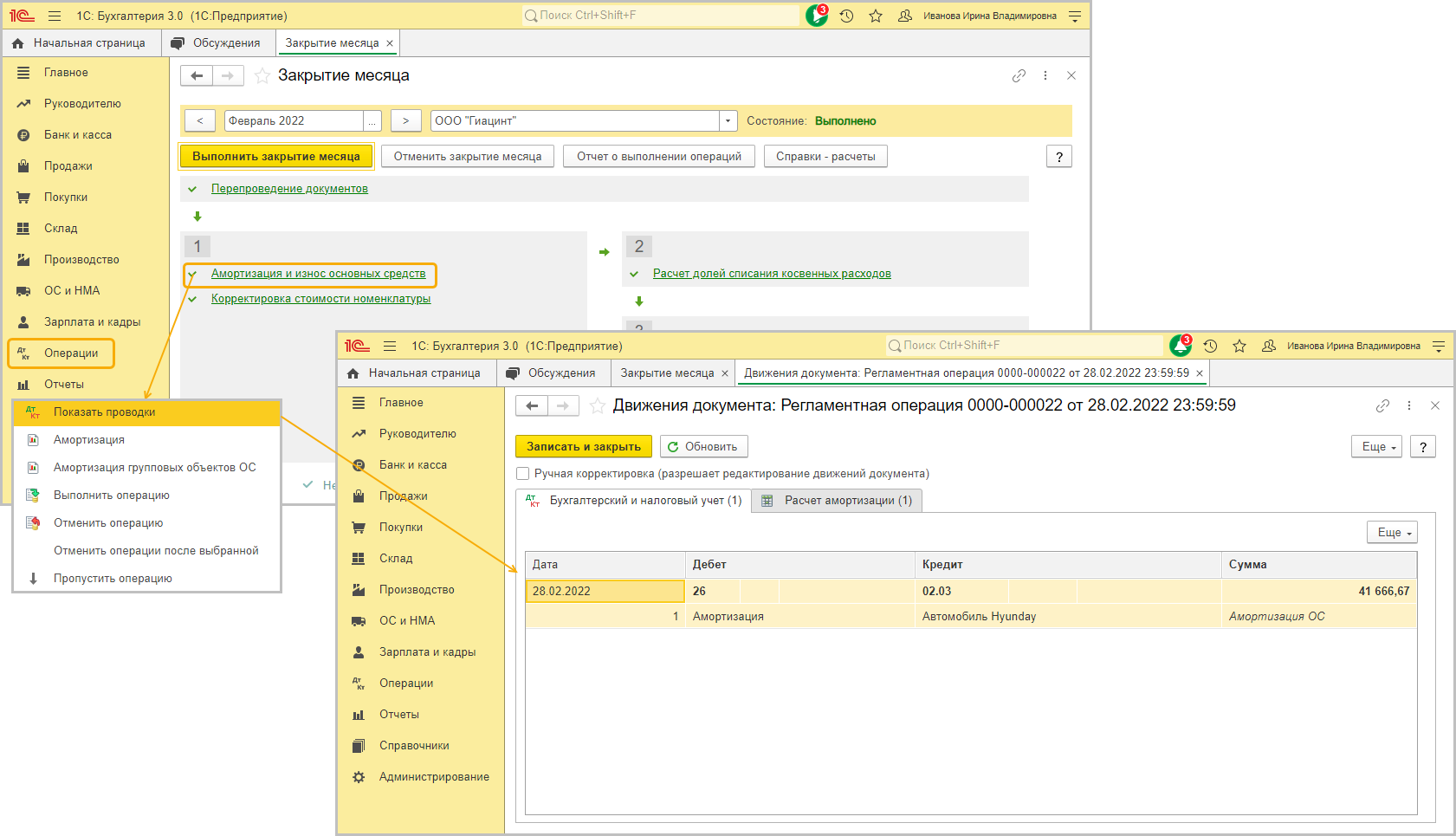The image size is (1456, 836).
Task: Open Еще dropdown next to help button
Action: point(1376,447)
